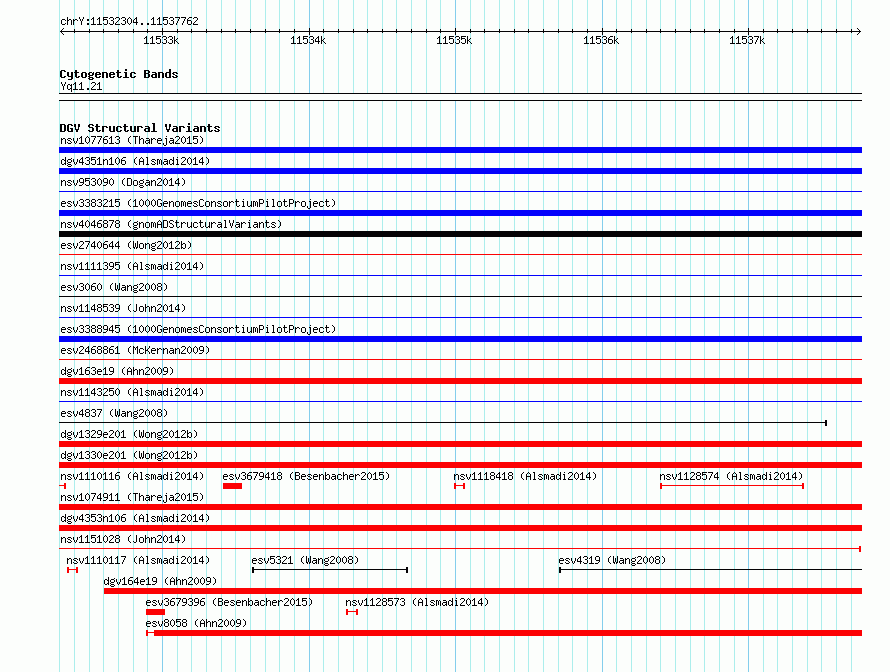The height and width of the screenshot is (672, 890).
Task: Click the esv5321 Wang2008 black span
Action: click(x=330, y=570)
